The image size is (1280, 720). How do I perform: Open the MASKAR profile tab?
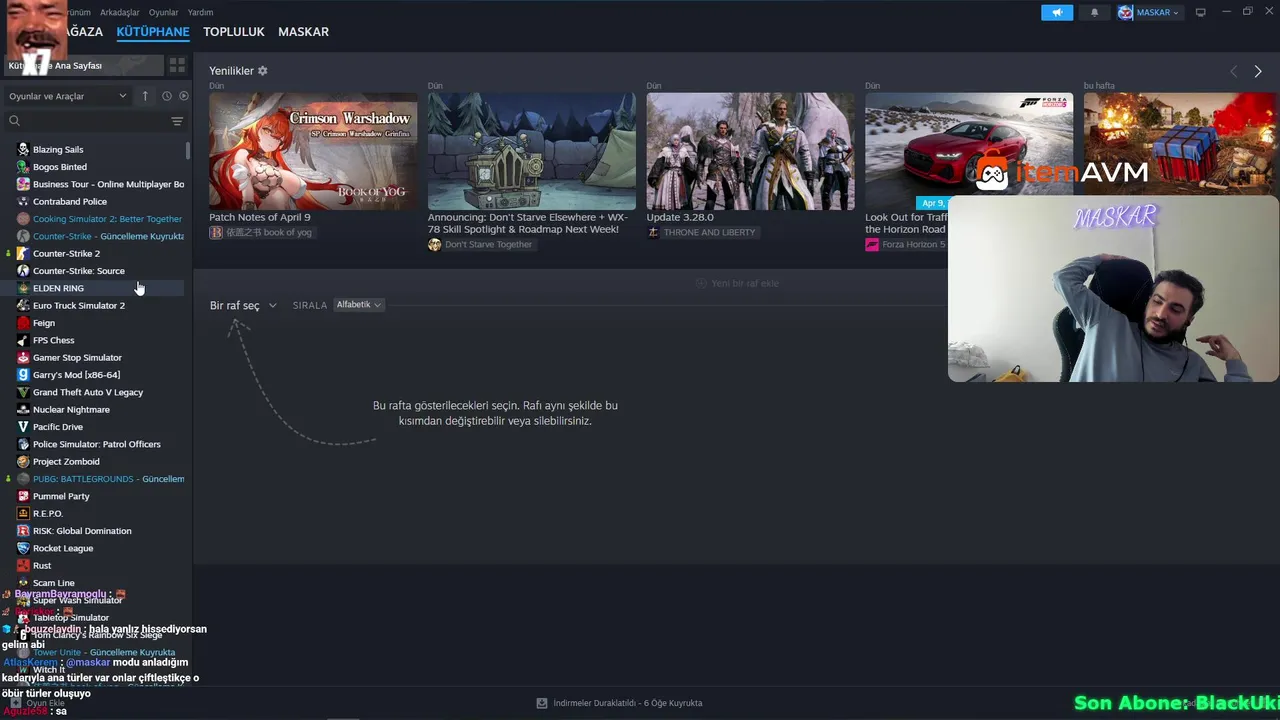303,32
